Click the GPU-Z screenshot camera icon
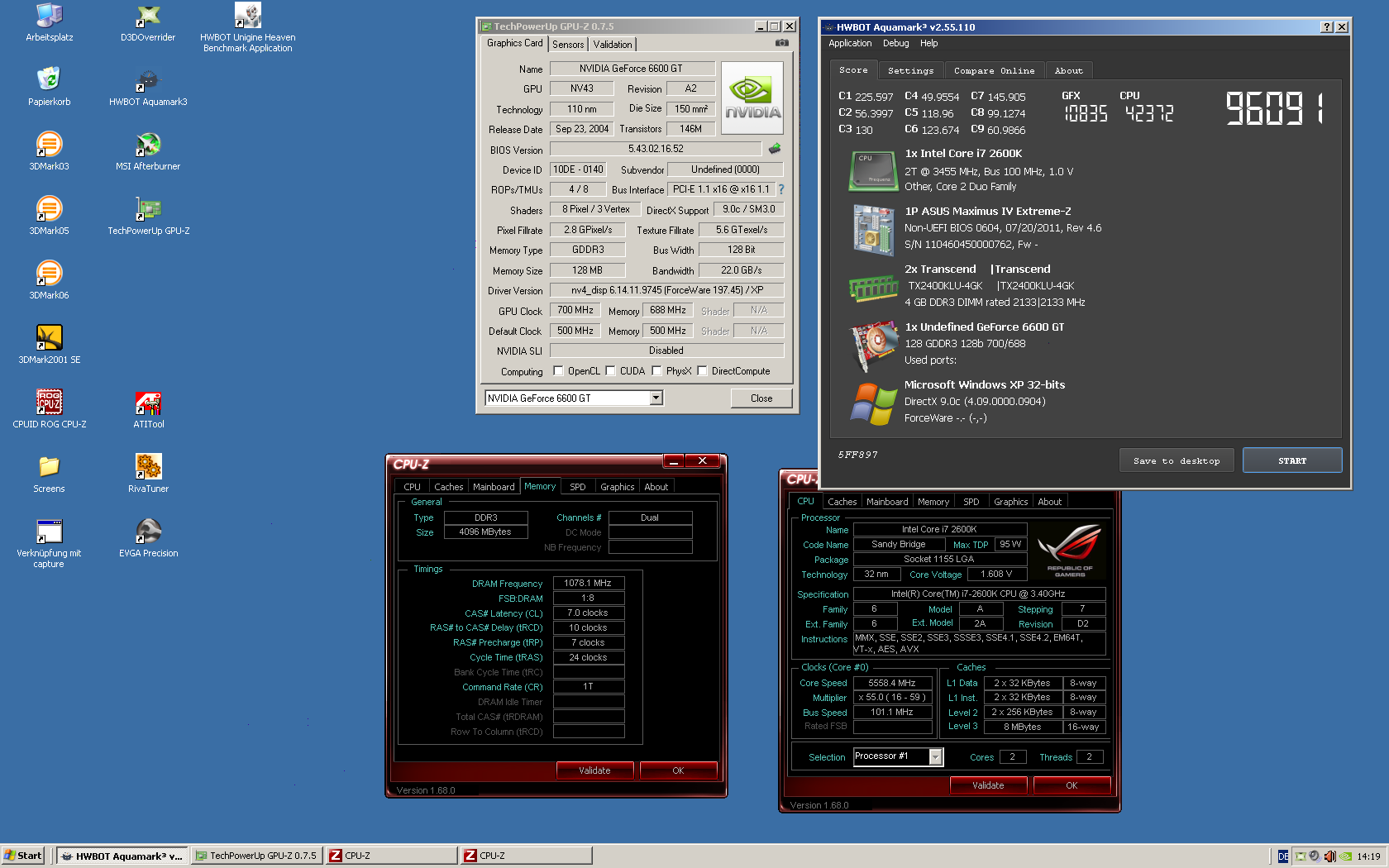1389x868 pixels. (x=782, y=43)
